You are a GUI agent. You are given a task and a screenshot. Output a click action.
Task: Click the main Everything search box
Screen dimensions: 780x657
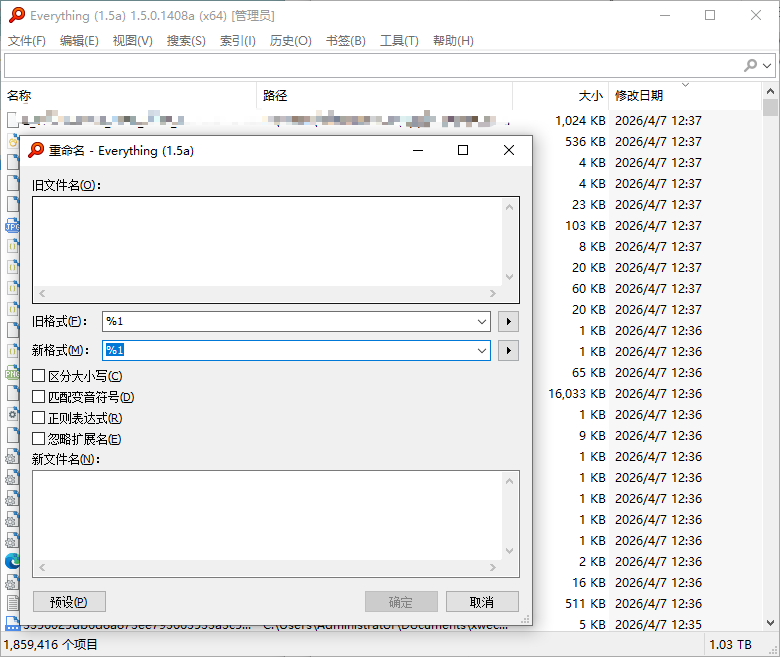click(x=373, y=65)
